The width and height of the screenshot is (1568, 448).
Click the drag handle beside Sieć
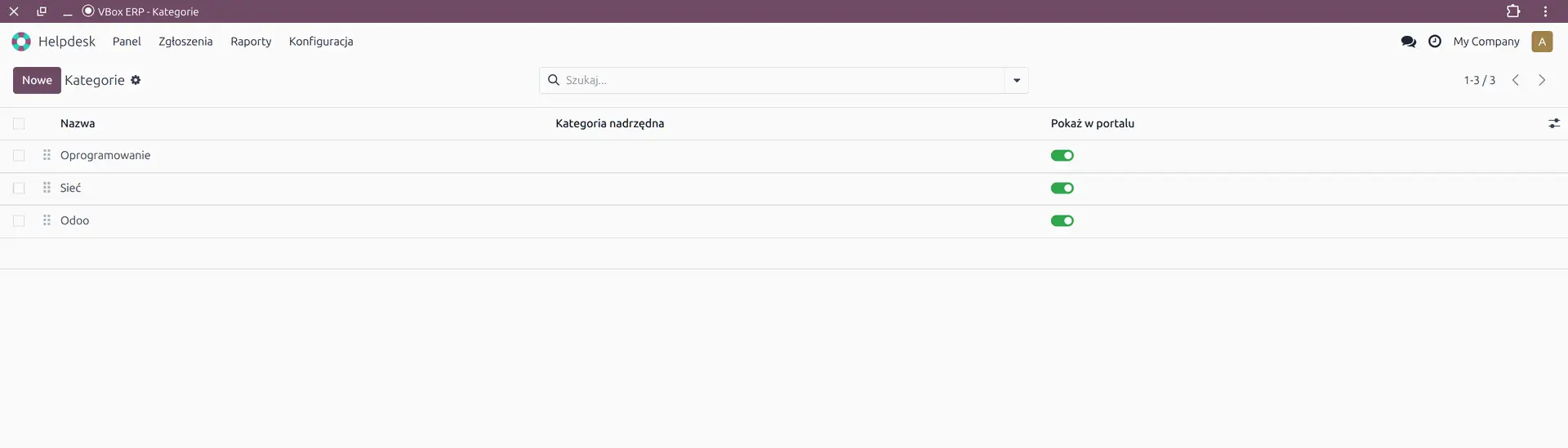coord(47,188)
